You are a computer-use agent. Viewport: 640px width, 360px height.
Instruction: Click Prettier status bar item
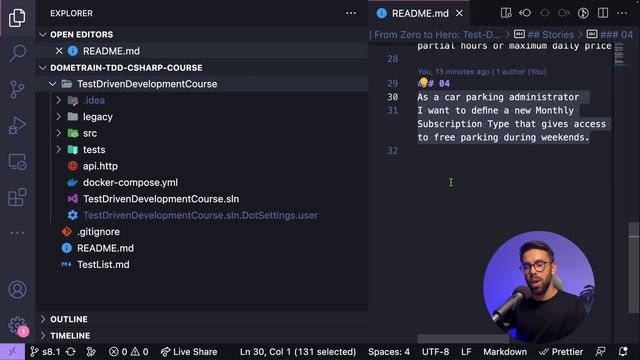(x=561, y=352)
